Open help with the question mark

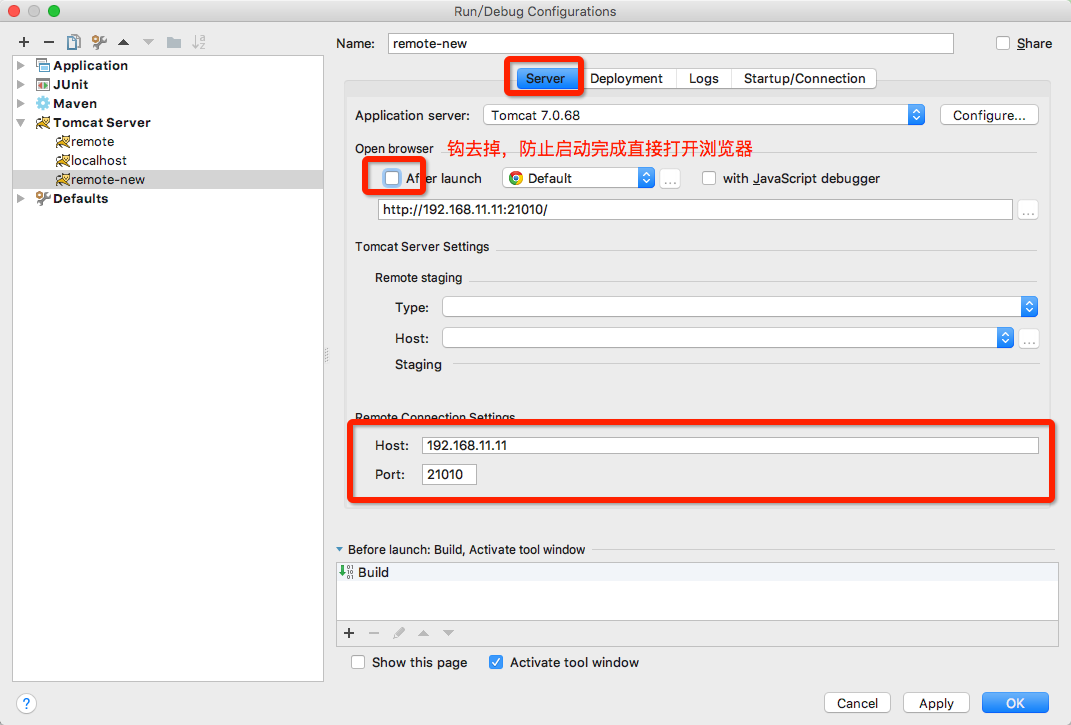(x=26, y=703)
